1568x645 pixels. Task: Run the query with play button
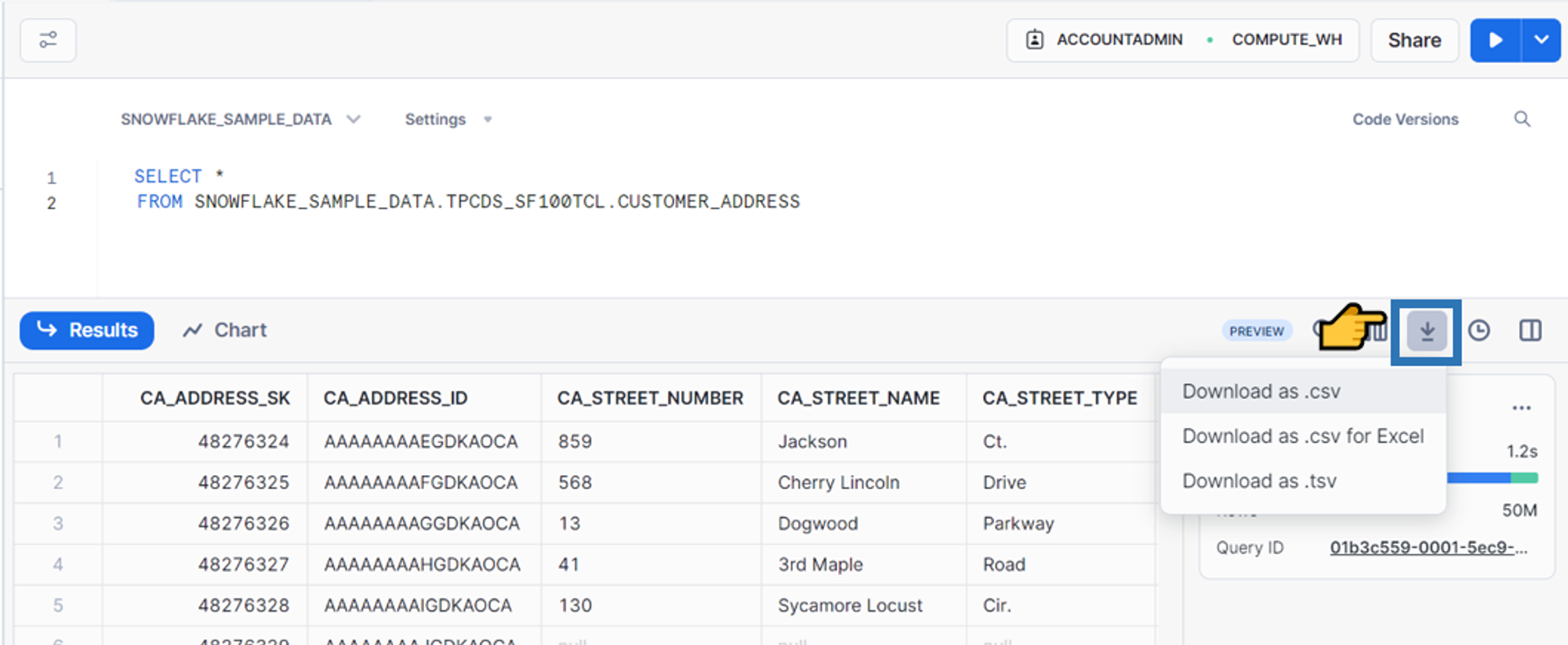(x=1495, y=40)
